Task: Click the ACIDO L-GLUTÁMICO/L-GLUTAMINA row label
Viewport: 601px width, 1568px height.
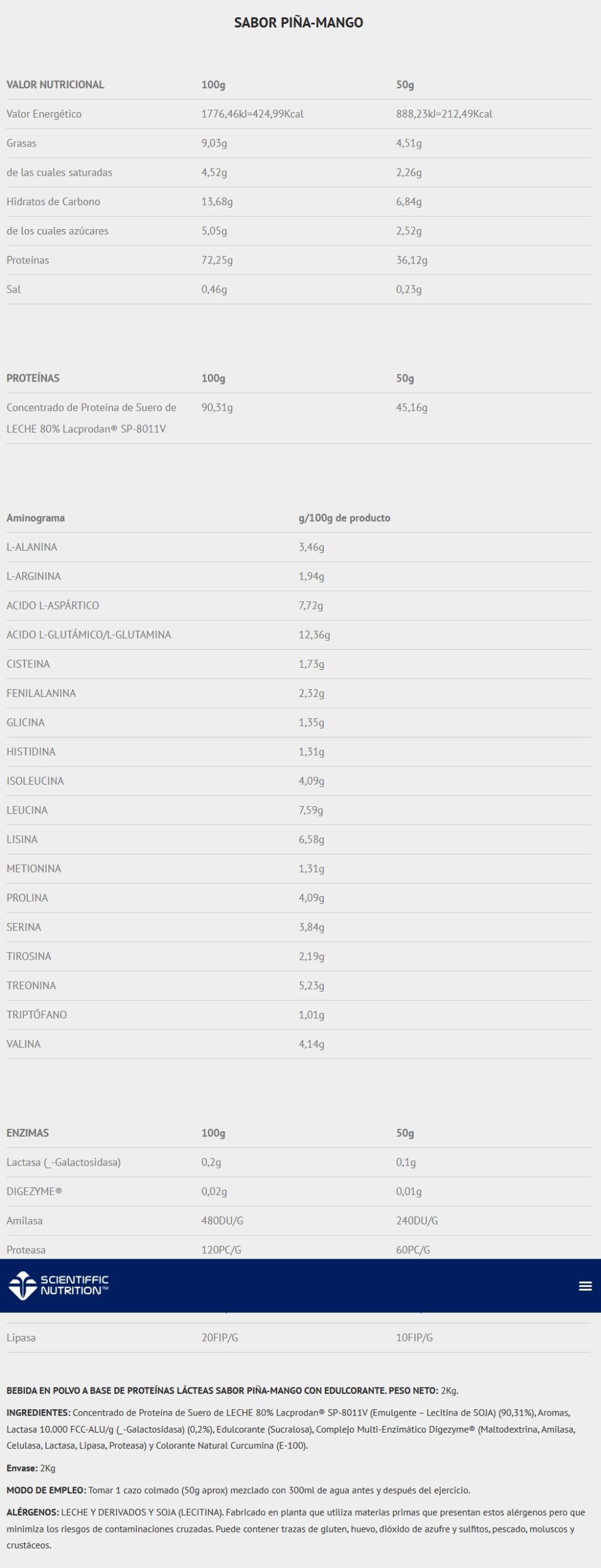Action: coord(89,635)
